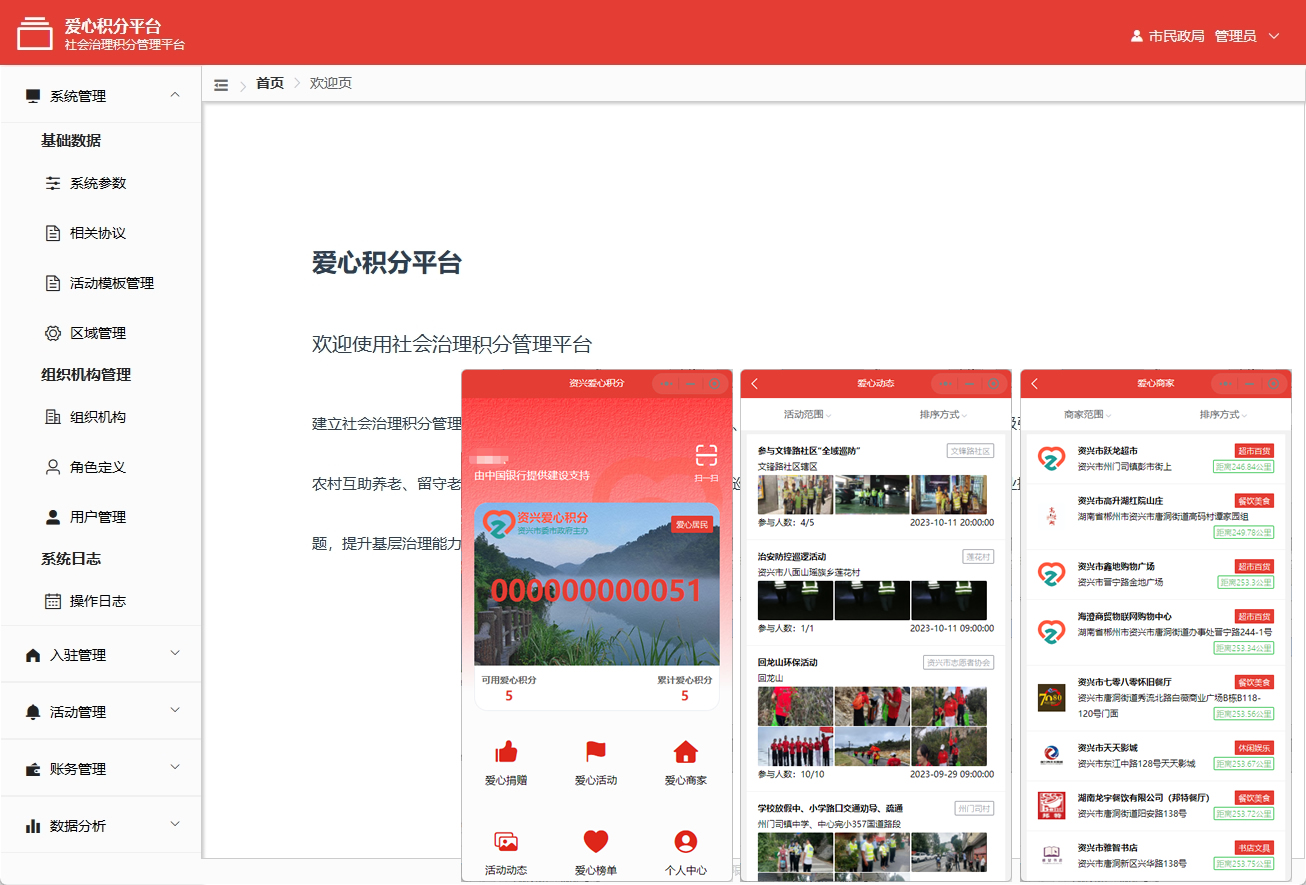
Task: Open 相关协议 in the sidebar
Action: (x=100, y=233)
